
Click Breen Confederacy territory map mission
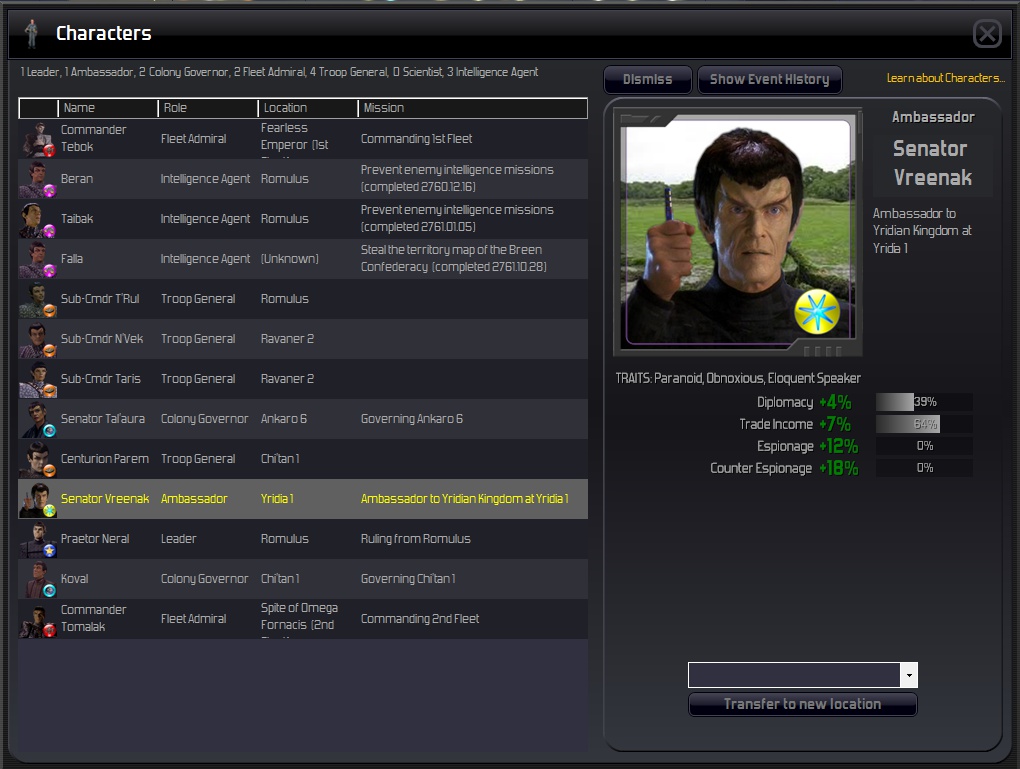point(454,259)
